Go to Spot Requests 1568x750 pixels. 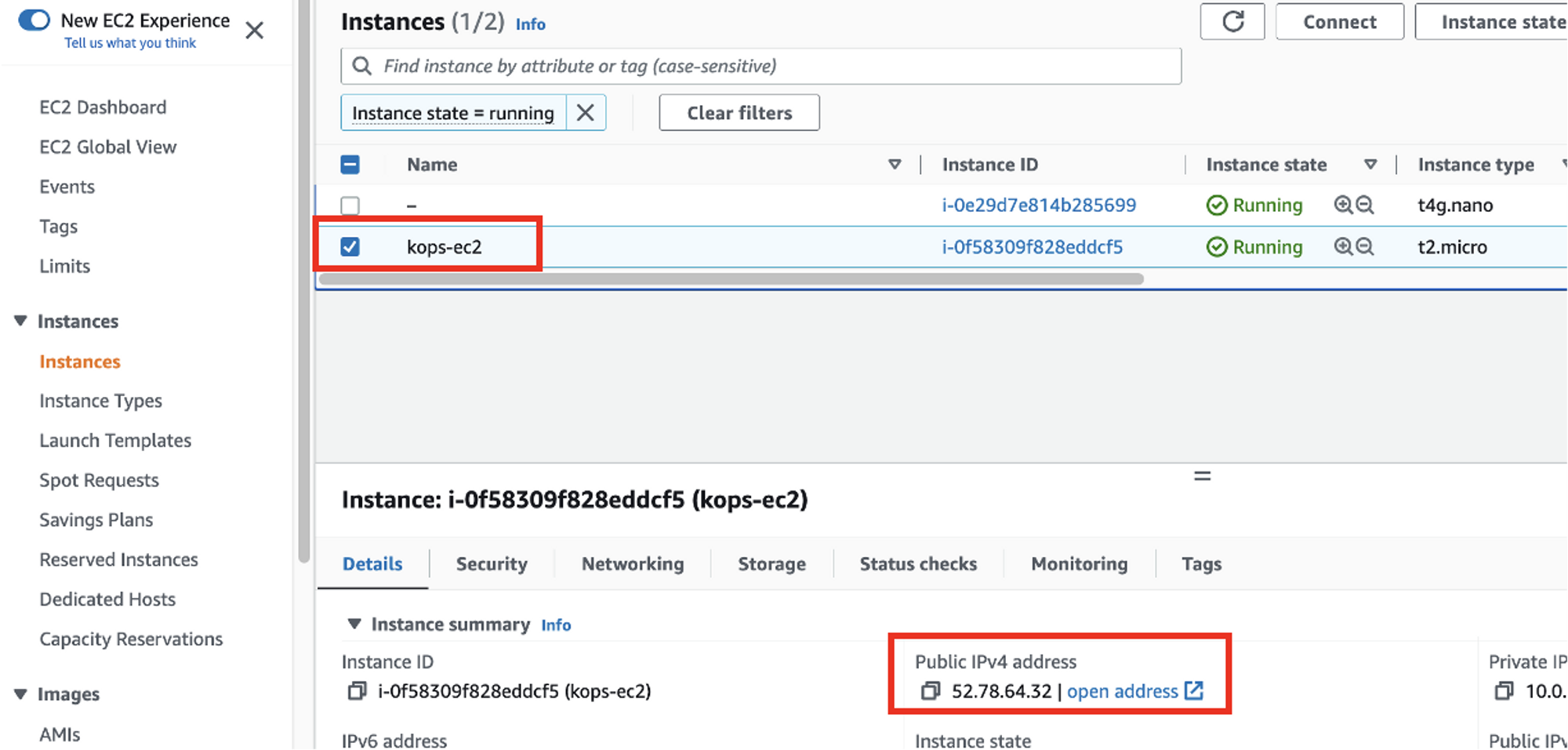coord(99,480)
